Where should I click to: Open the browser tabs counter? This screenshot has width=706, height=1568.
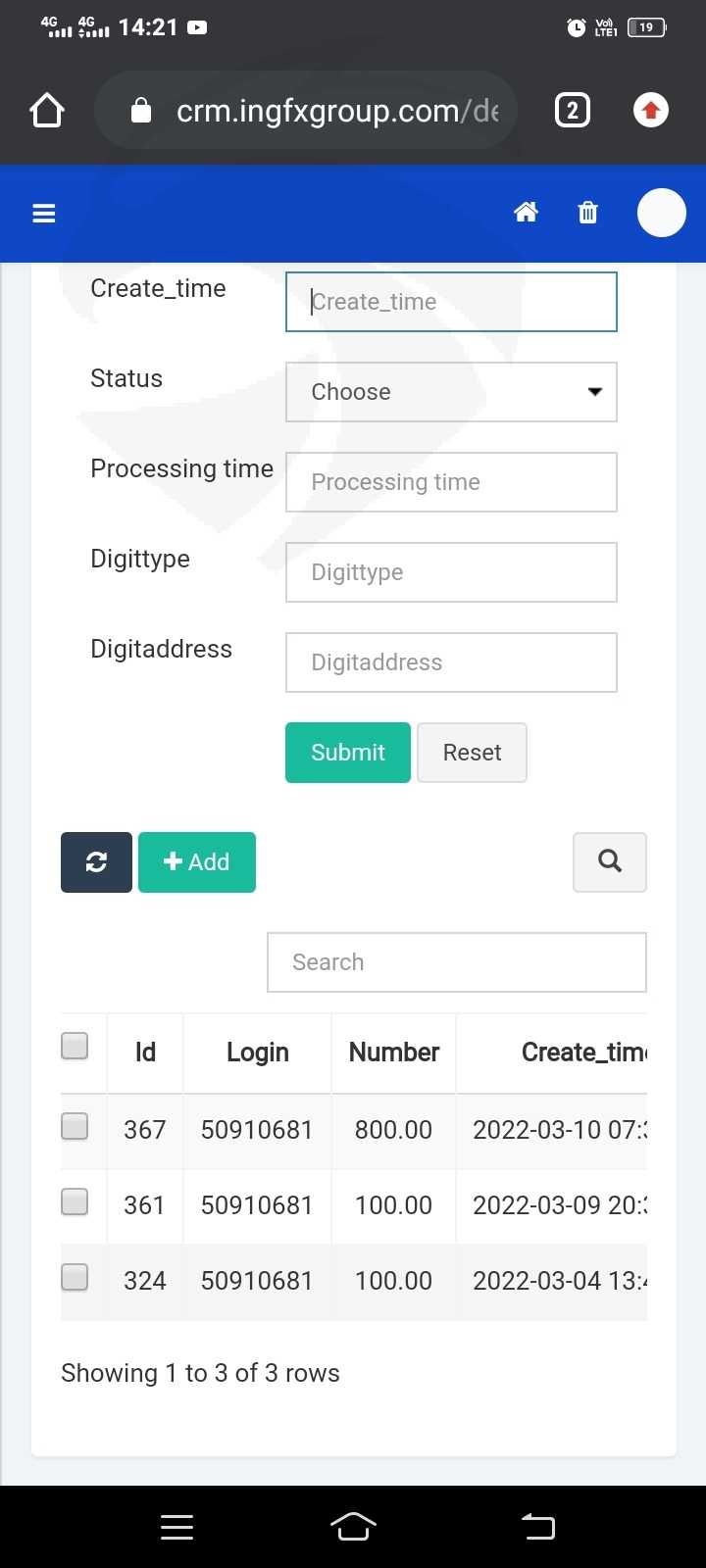(x=573, y=111)
